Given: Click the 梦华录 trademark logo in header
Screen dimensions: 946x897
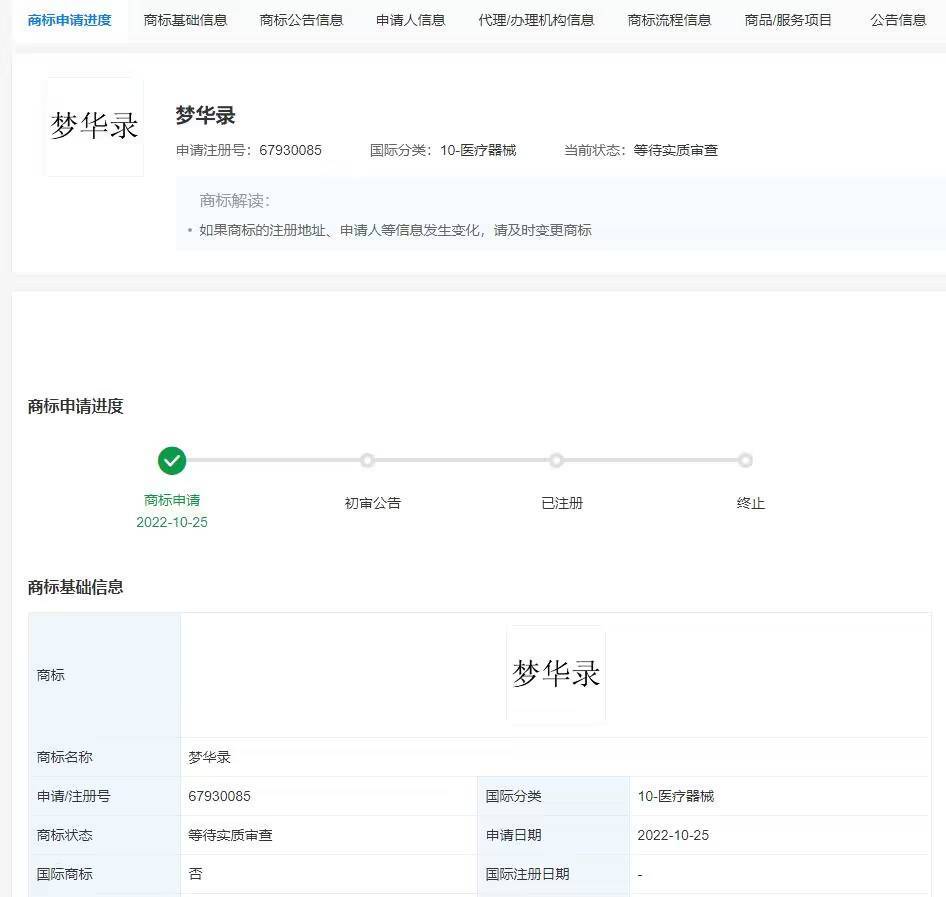Looking at the screenshot, I should 94,127.
